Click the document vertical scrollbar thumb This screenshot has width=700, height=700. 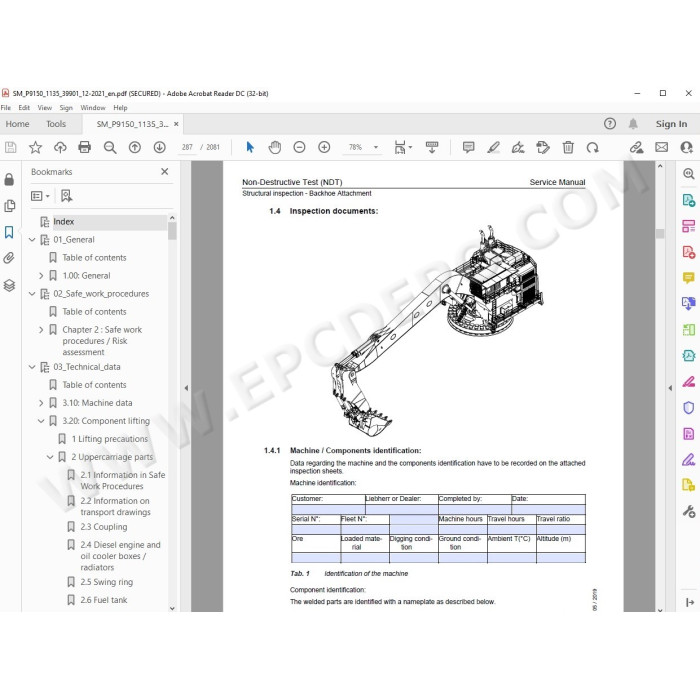coord(660,233)
